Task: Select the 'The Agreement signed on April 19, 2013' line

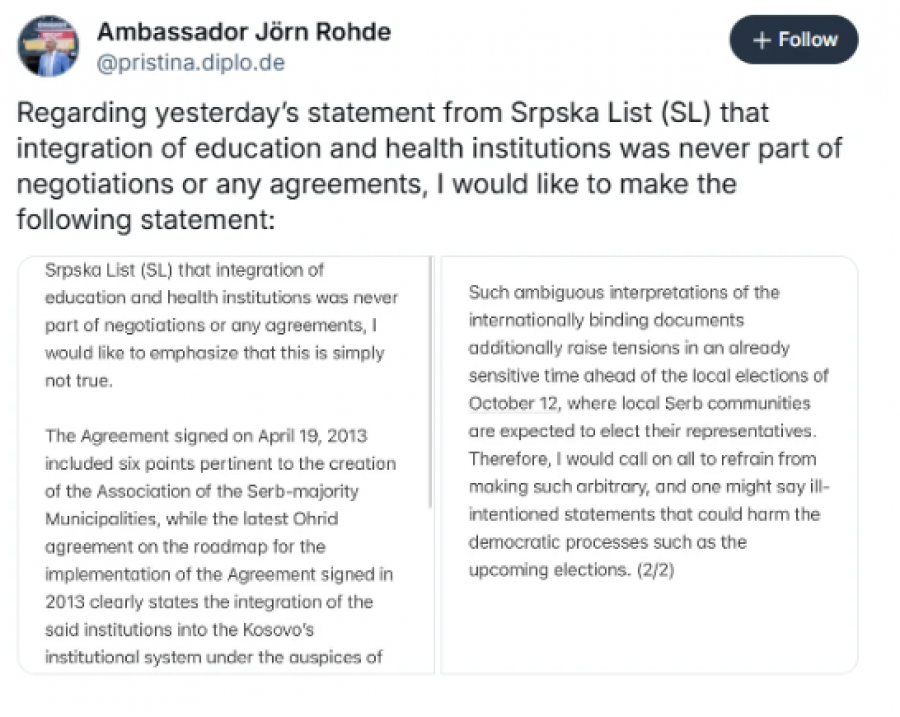Action: [x=206, y=436]
